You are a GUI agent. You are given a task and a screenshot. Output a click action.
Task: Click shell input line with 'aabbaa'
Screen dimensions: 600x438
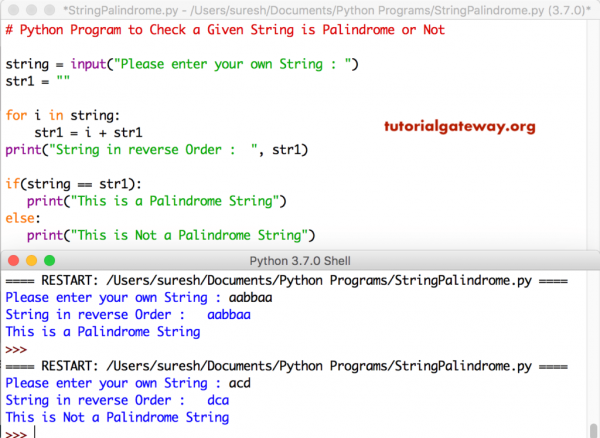coord(139,298)
